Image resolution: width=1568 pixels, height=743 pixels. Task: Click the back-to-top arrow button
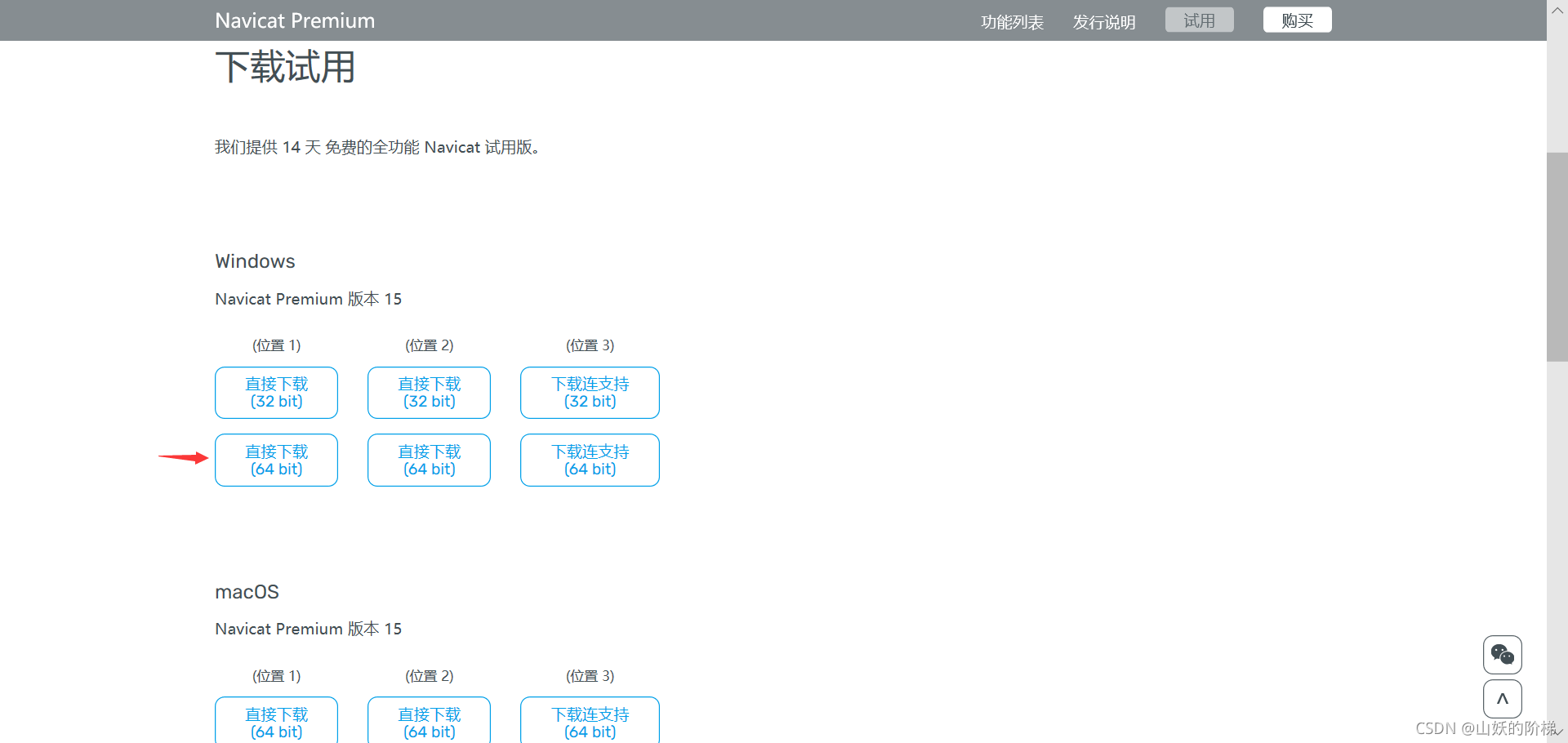point(1502,699)
